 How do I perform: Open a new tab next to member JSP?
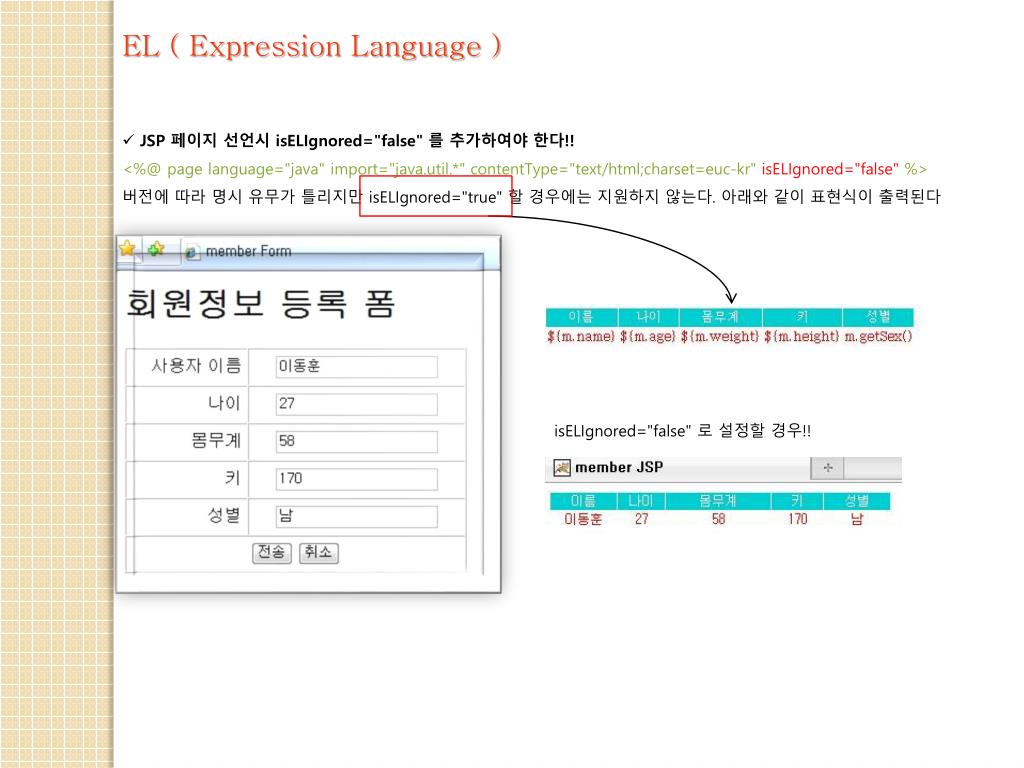827,468
